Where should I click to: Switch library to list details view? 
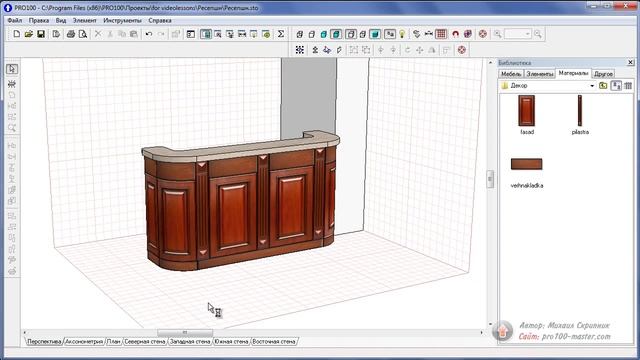pyautogui.click(x=628, y=86)
